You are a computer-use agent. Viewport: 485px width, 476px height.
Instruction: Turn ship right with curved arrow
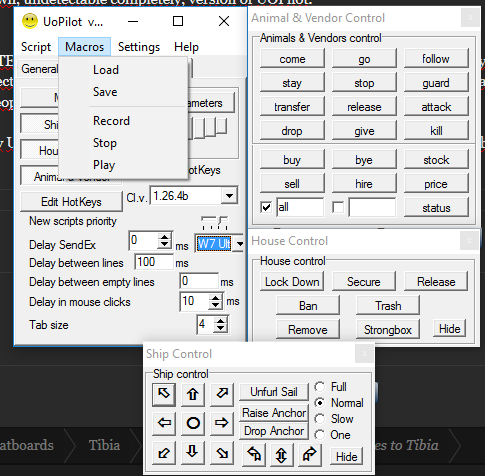point(310,455)
